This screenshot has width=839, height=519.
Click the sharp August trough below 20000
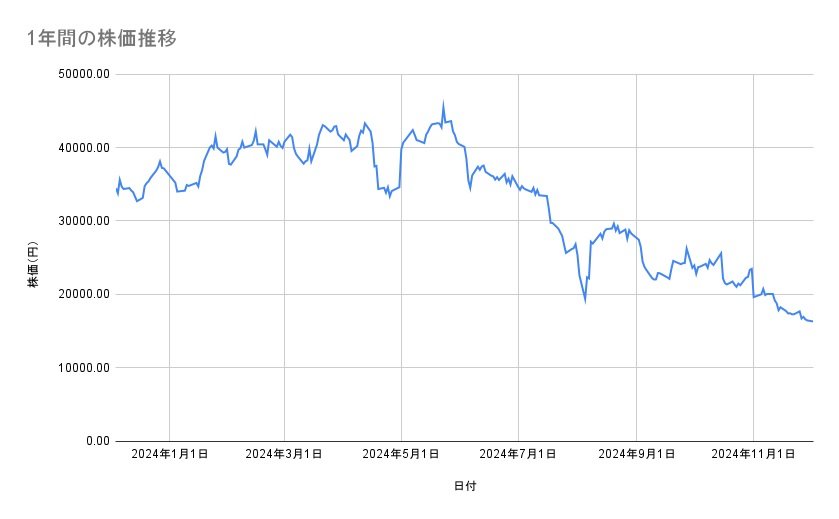[585, 299]
